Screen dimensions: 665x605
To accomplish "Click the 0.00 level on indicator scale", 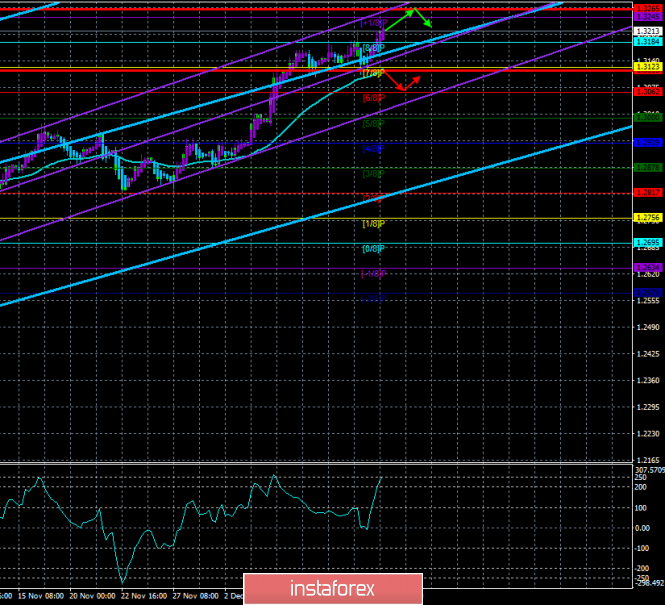I will click(643, 528).
